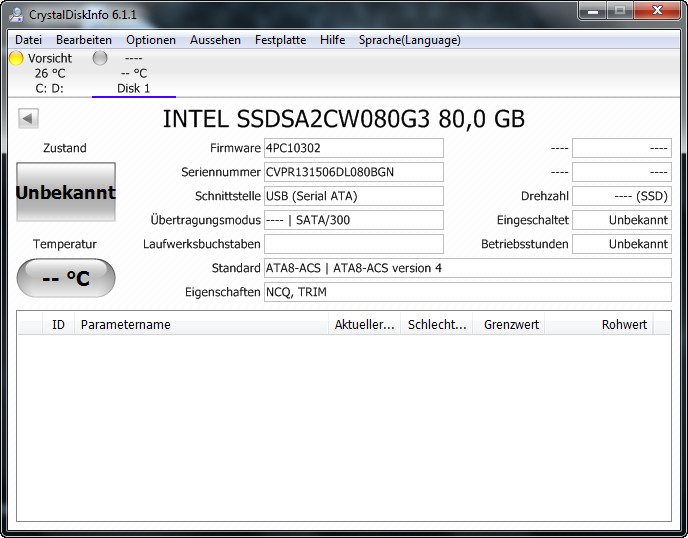This screenshot has width=688, height=538.
Task: Click the ID column header
Action: [58, 325]
